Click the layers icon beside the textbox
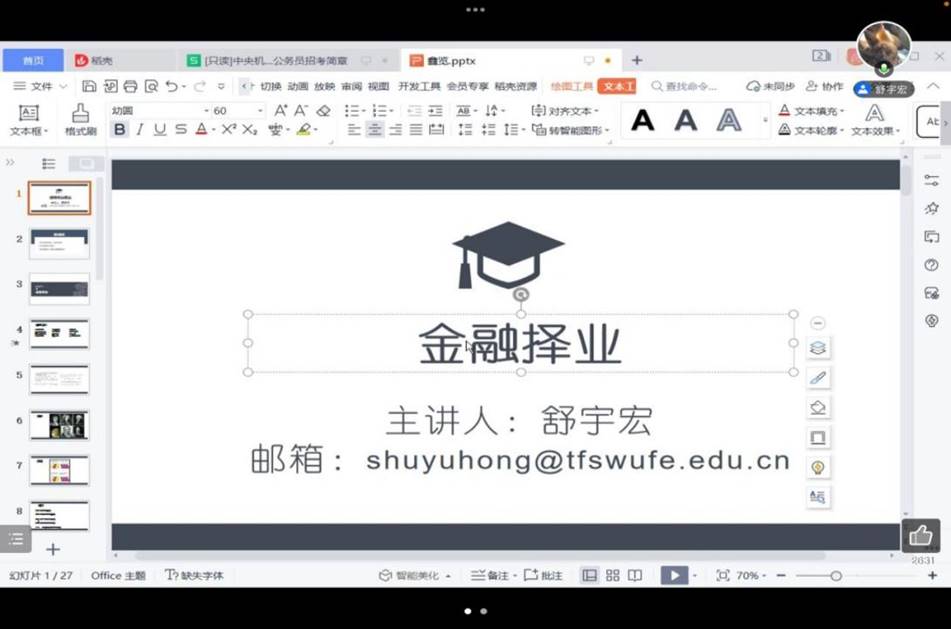This screenshot has height=629, width=951. tap(818, 348)
